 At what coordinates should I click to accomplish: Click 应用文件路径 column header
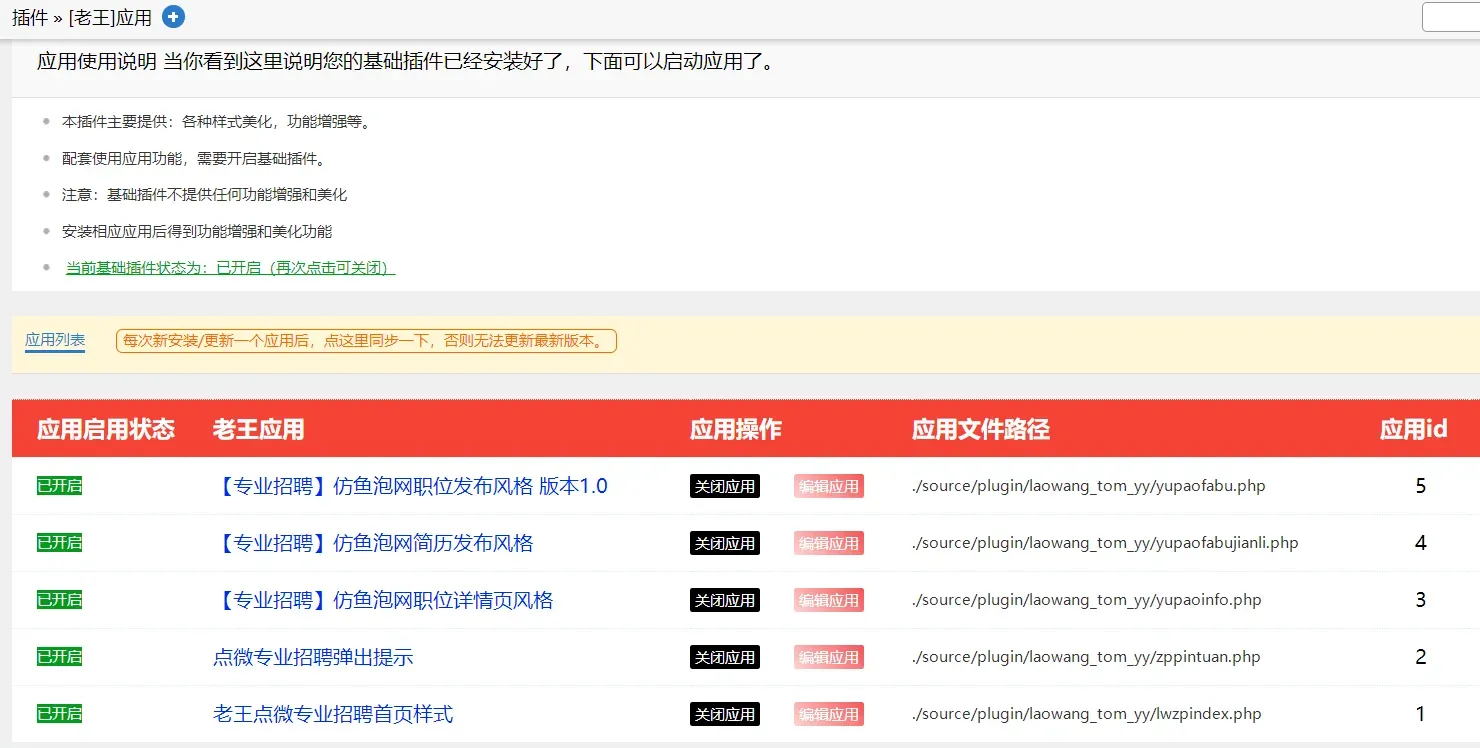click(x=981, y=430)
